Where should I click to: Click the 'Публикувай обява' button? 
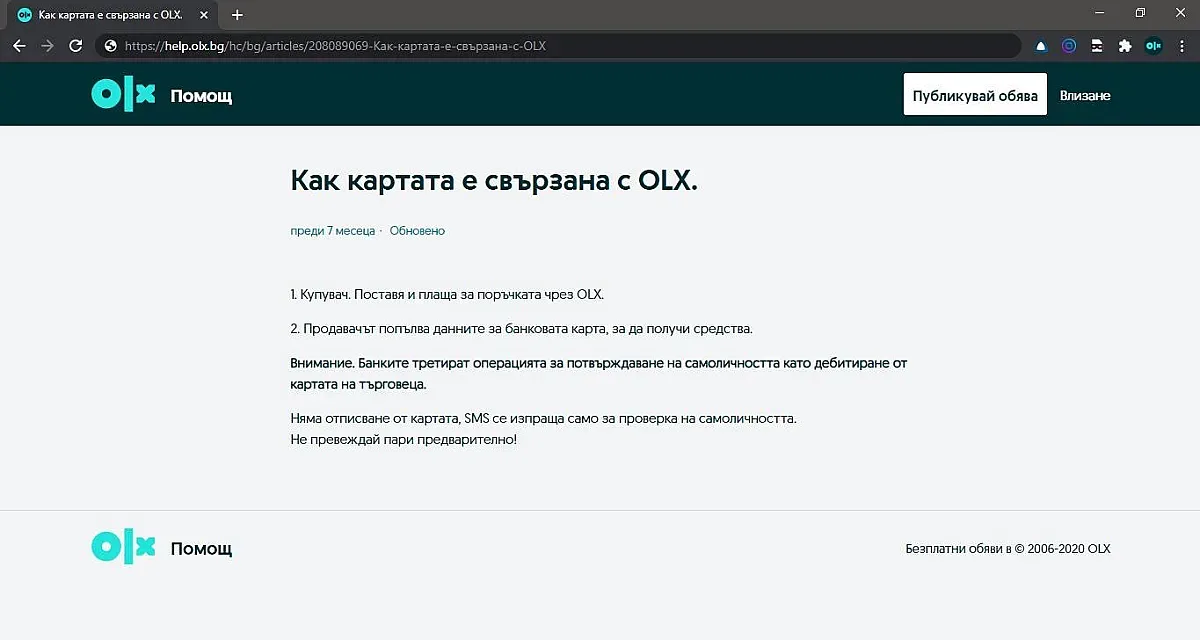[x=975, y=95]
